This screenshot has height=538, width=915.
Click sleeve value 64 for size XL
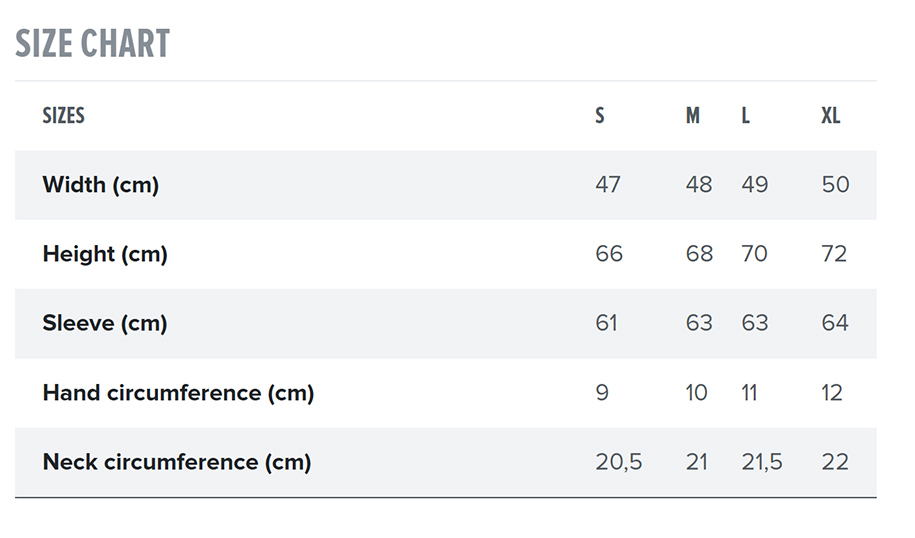tap(835, 323)
